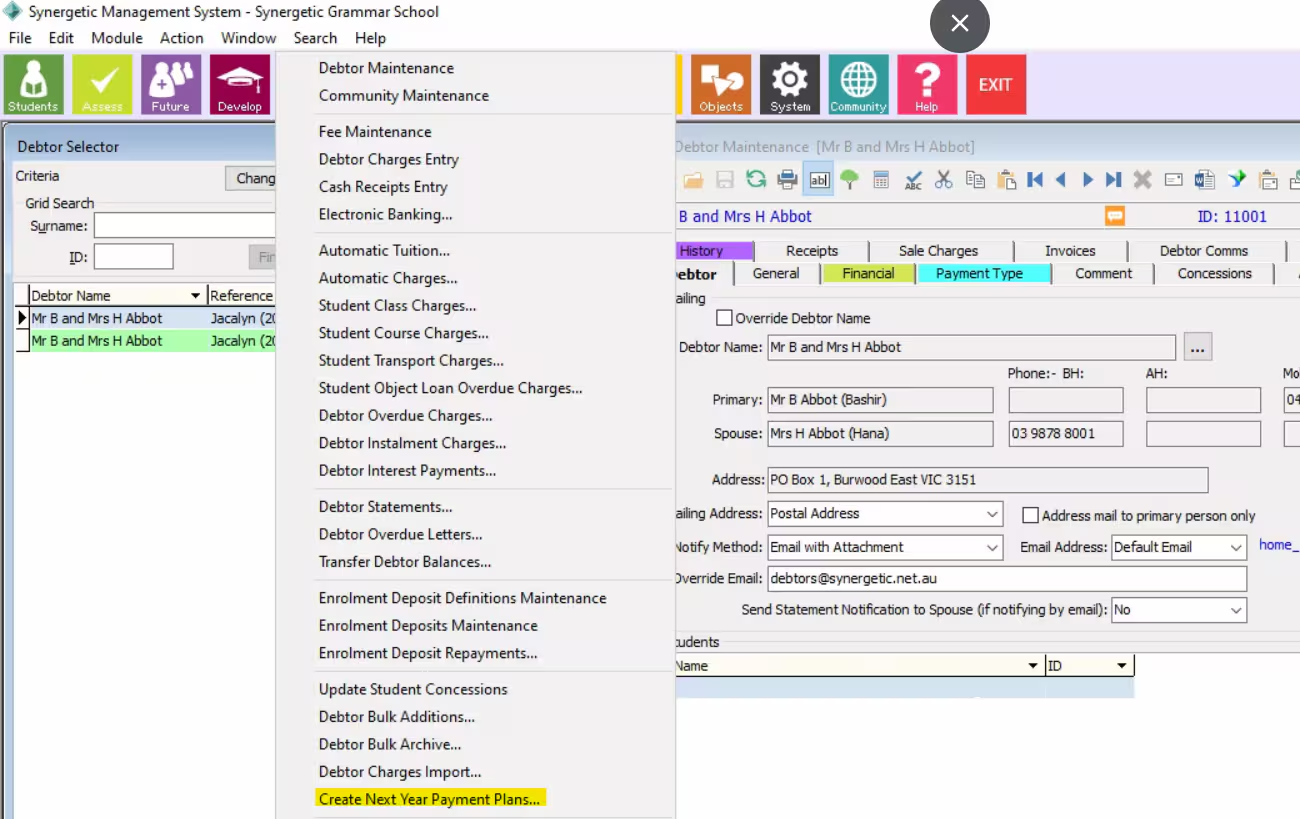Select Automatic Tuition menu entry
The height and width of the screenshot is (819, 1300).
(x=384, y=251)
